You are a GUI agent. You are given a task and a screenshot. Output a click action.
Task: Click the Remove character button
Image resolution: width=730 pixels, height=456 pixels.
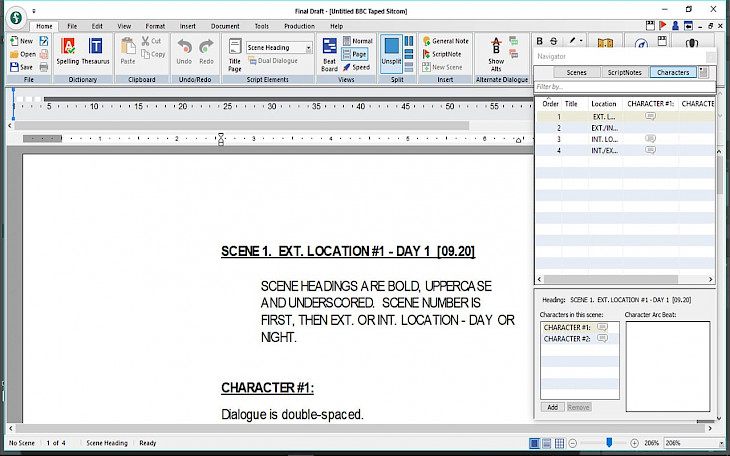click(x=579, y=407)
